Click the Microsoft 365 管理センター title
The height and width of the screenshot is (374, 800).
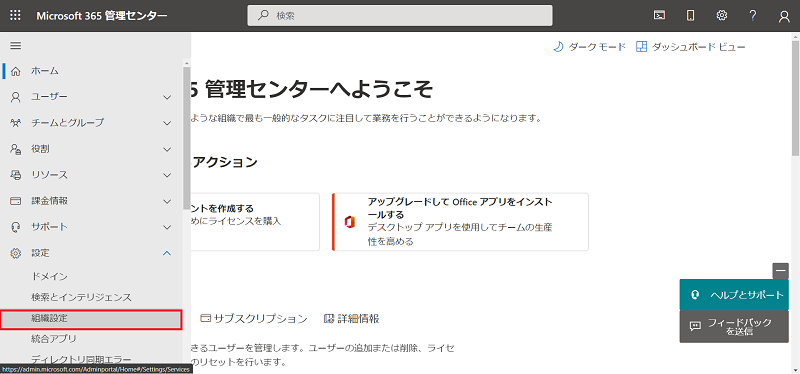tap(102, 16)
